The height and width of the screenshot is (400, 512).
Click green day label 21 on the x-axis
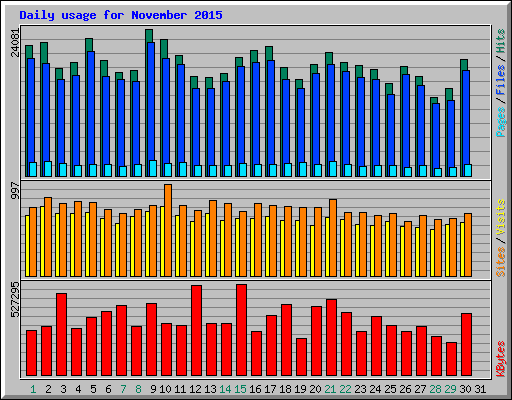330,389
